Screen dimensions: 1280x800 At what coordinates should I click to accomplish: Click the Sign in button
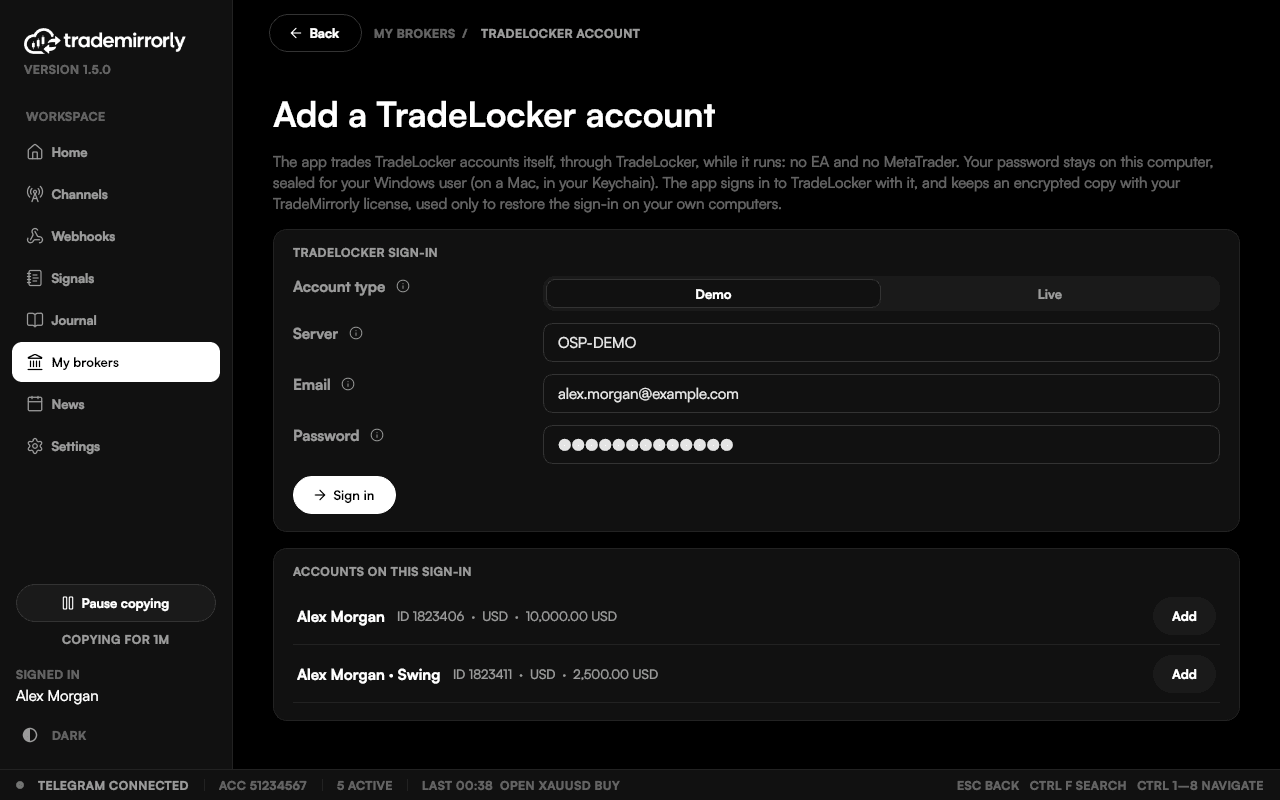[344, 495]
